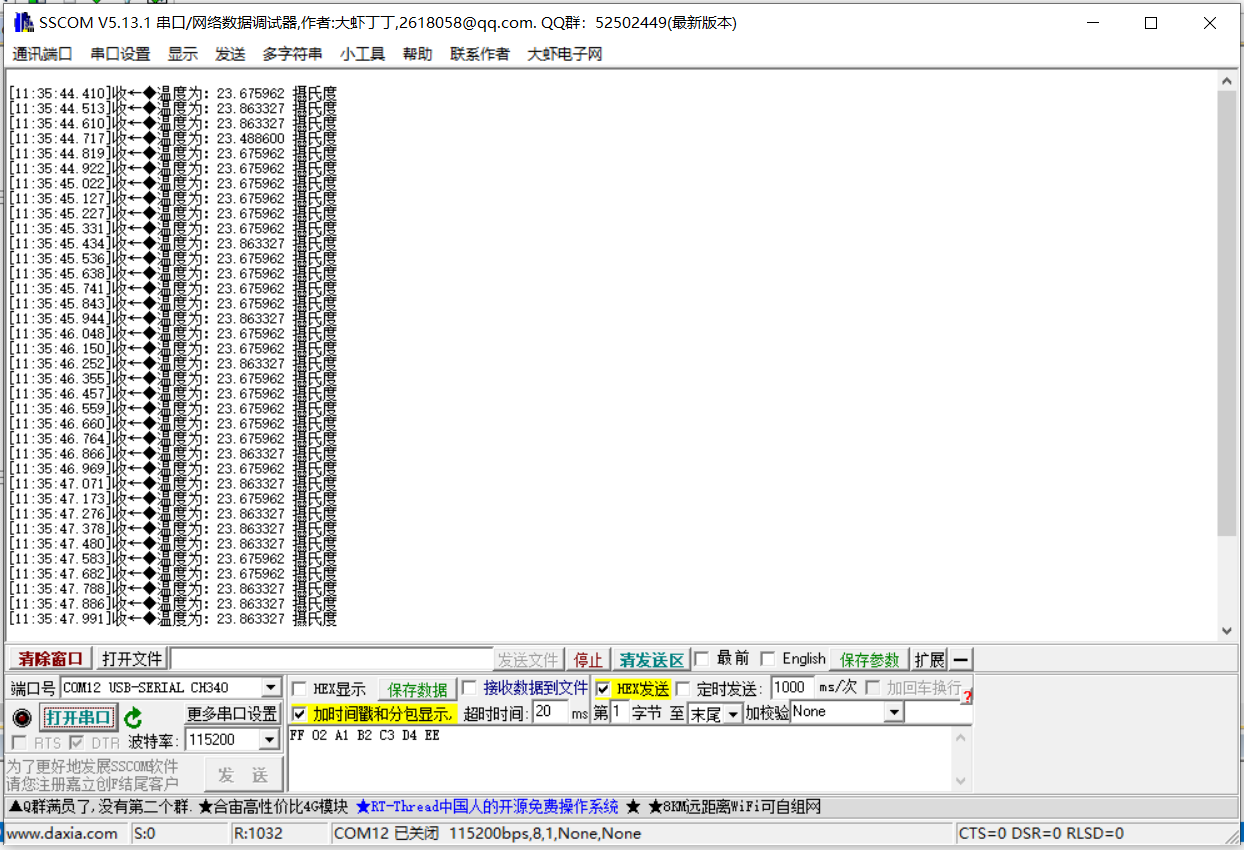1244x850 pixels.
Task: Click the send area scroll down arrow
Action: coord(961,781)
